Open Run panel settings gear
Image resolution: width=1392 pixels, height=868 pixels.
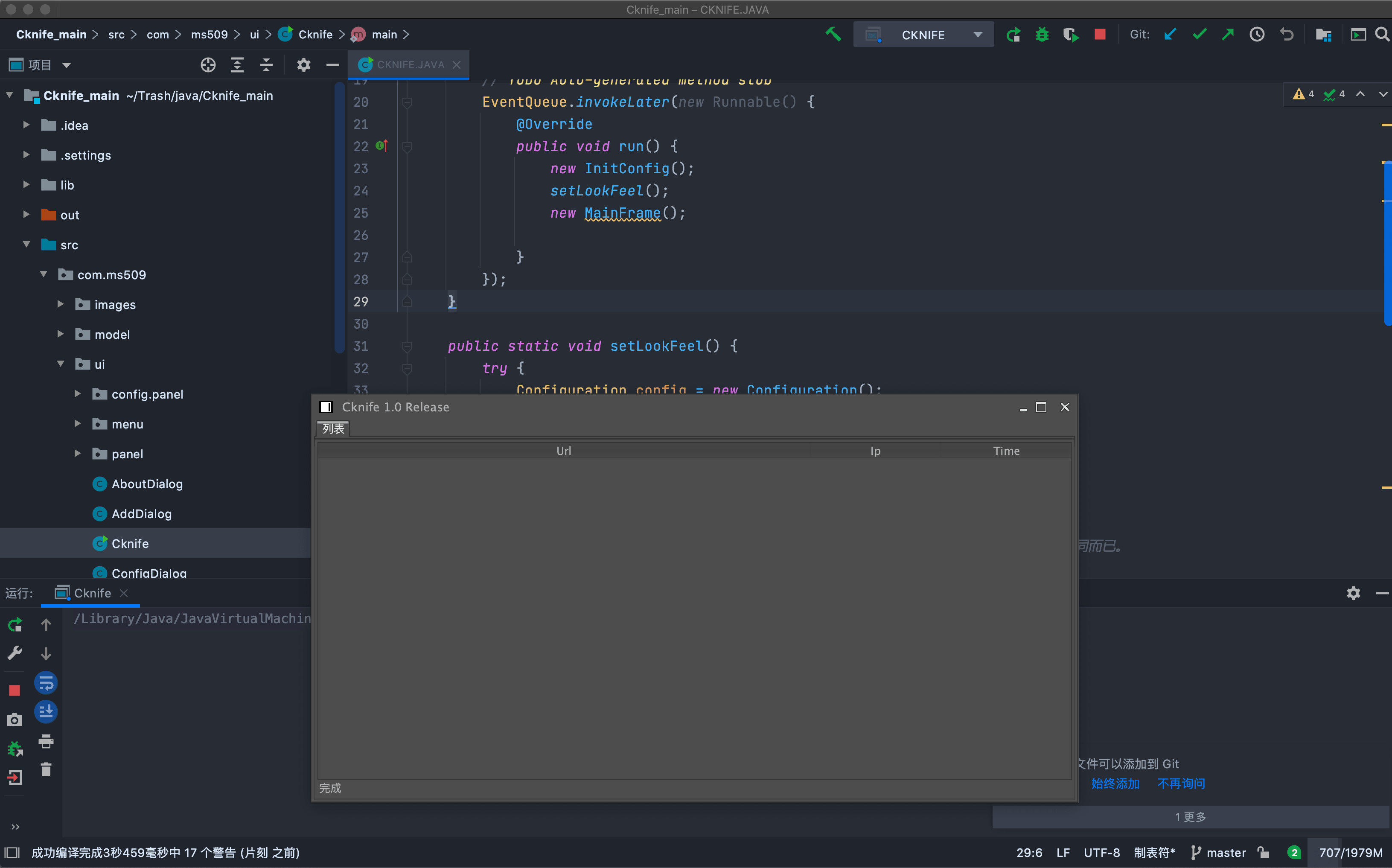[1354, 593]
